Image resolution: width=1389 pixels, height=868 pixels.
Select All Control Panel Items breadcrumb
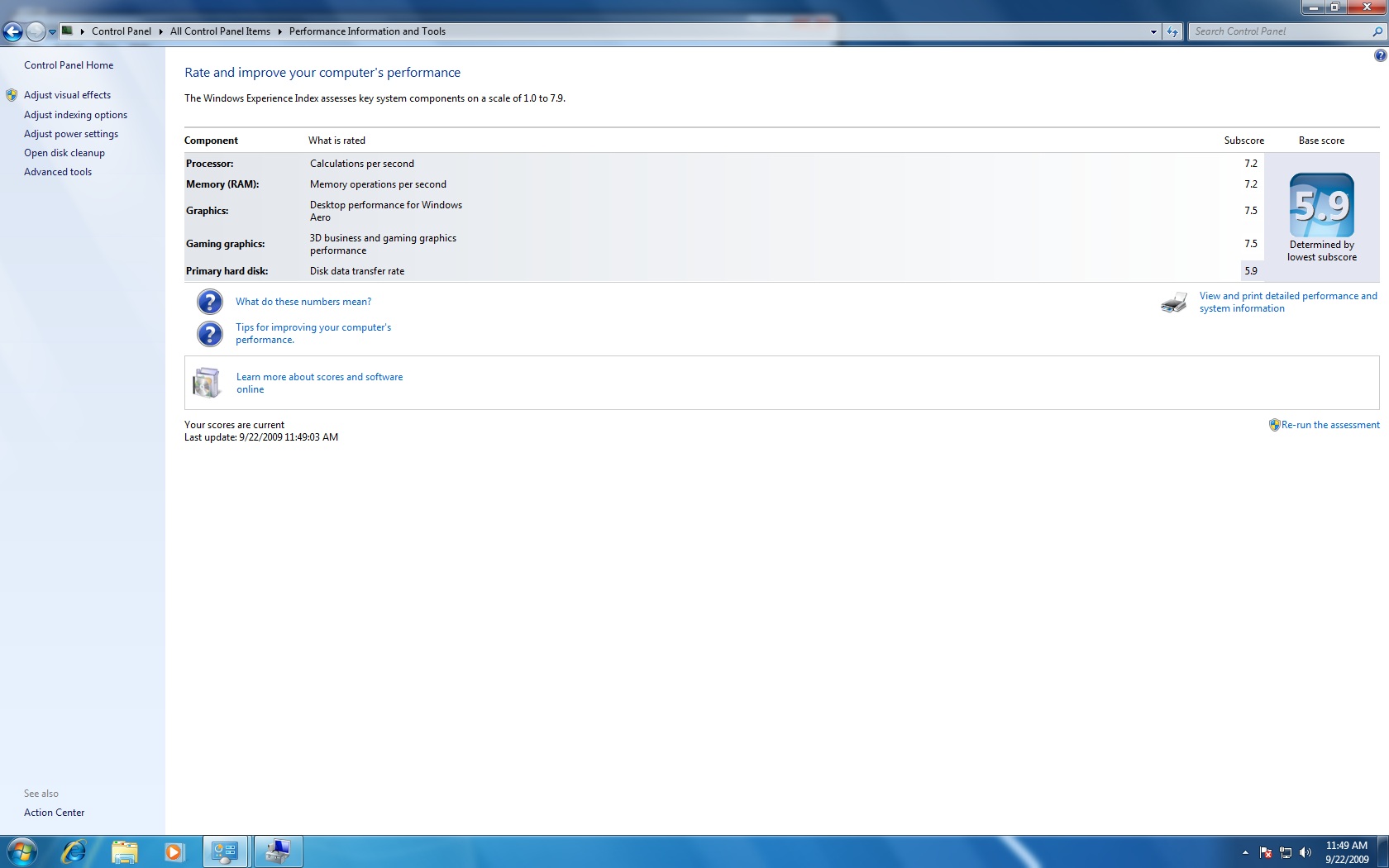pyautogui.click(x=220, y=31)
